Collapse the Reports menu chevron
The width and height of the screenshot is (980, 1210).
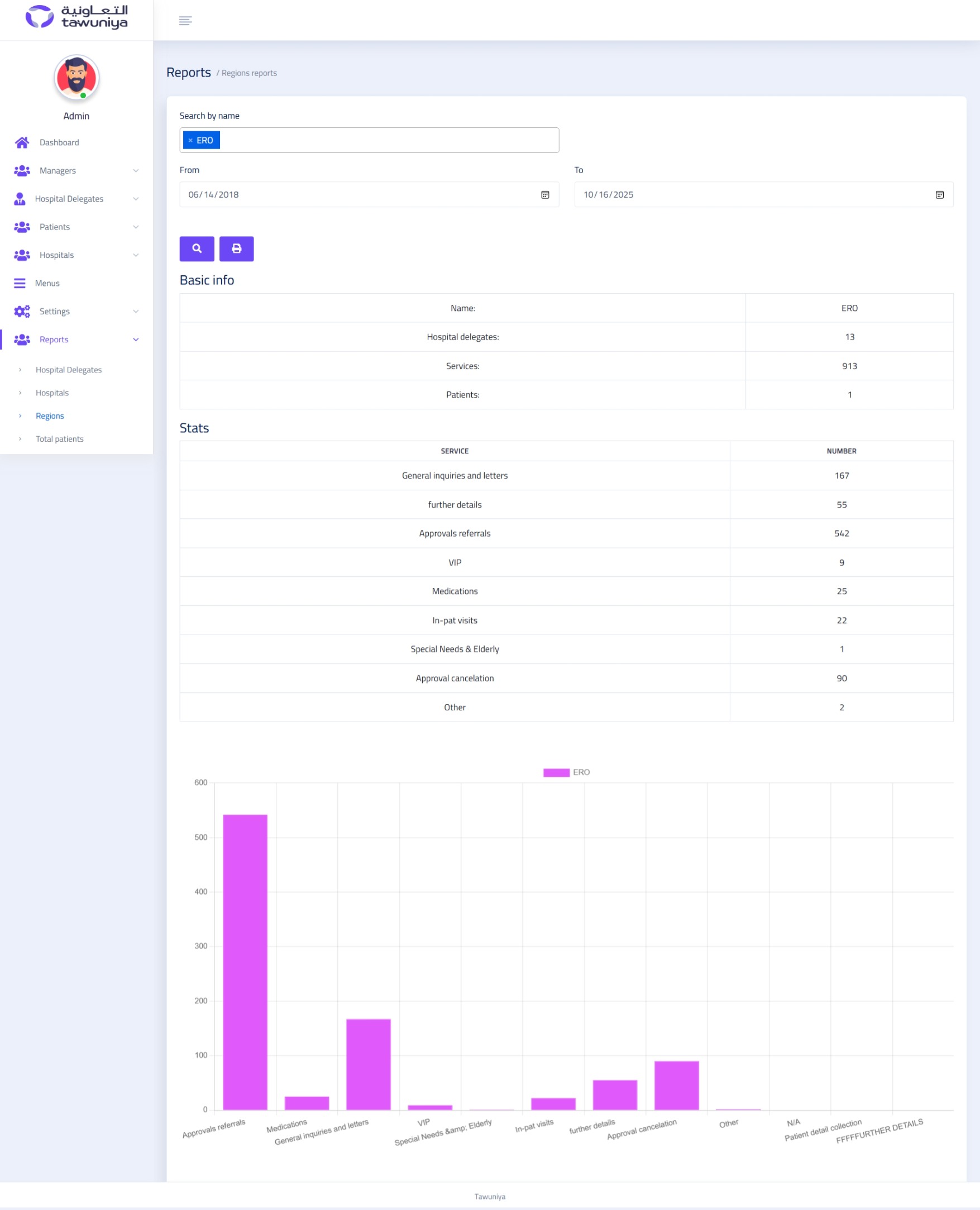tap(136, 339)
